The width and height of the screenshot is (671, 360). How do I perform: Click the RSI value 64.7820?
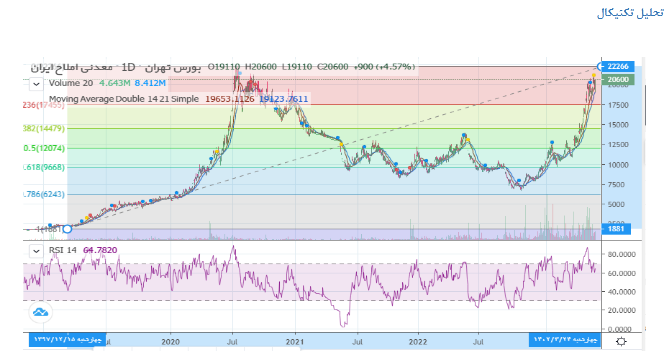tap(100, 250)
